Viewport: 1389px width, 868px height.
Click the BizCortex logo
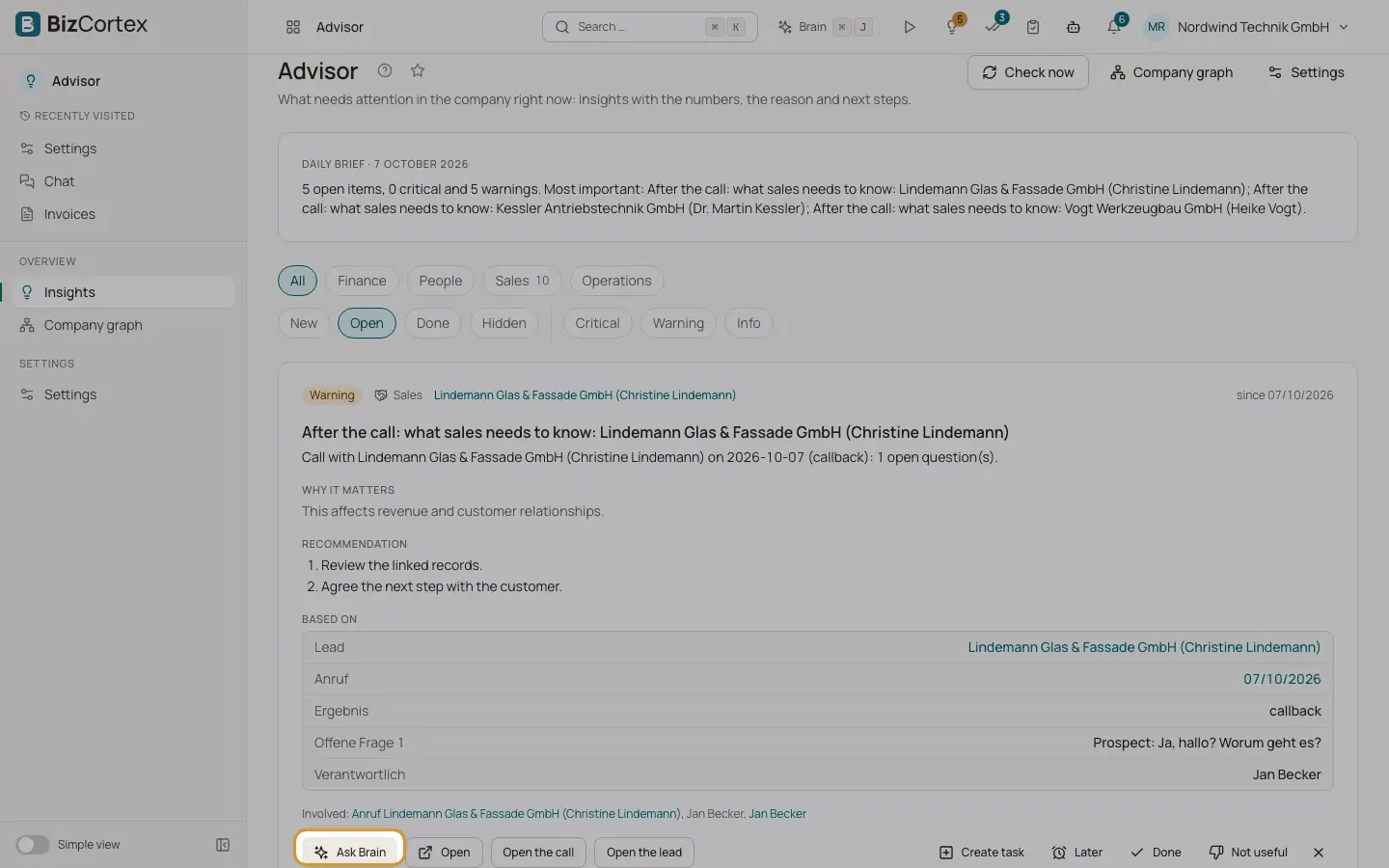click(x=82, y=24)
